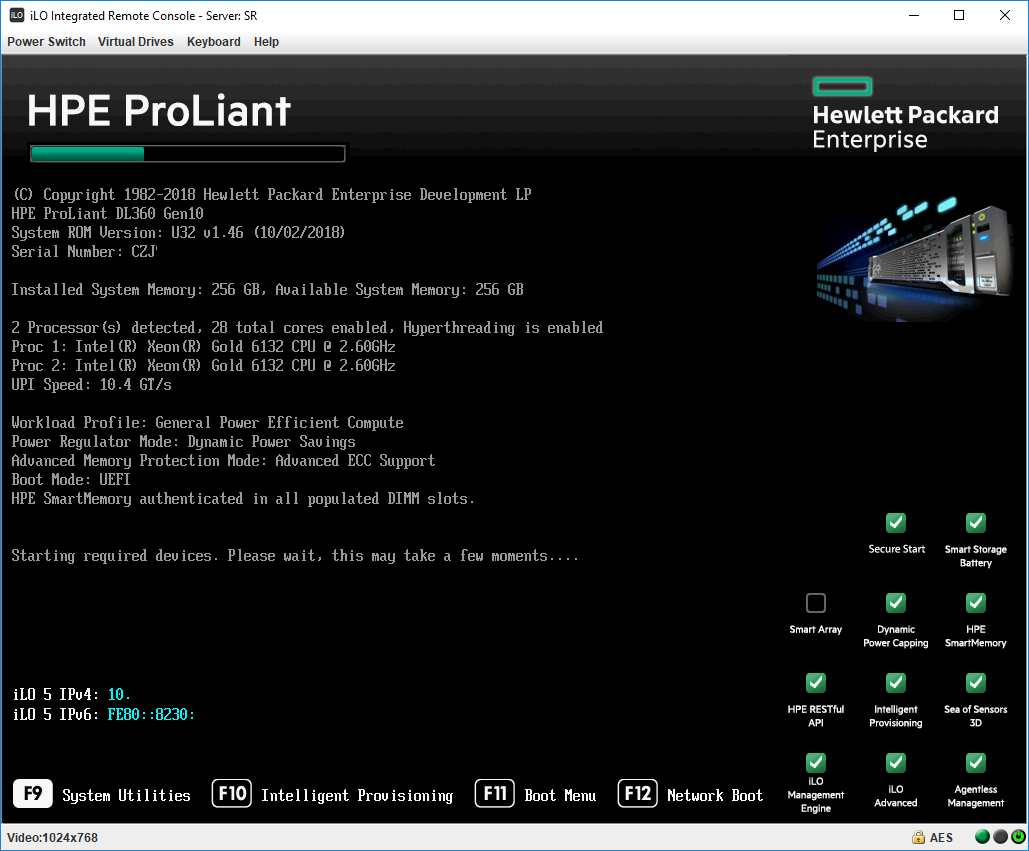1029x851 pixels.
Task: Click the first green status LED in the status bar
Action: (x=982, y=837)
